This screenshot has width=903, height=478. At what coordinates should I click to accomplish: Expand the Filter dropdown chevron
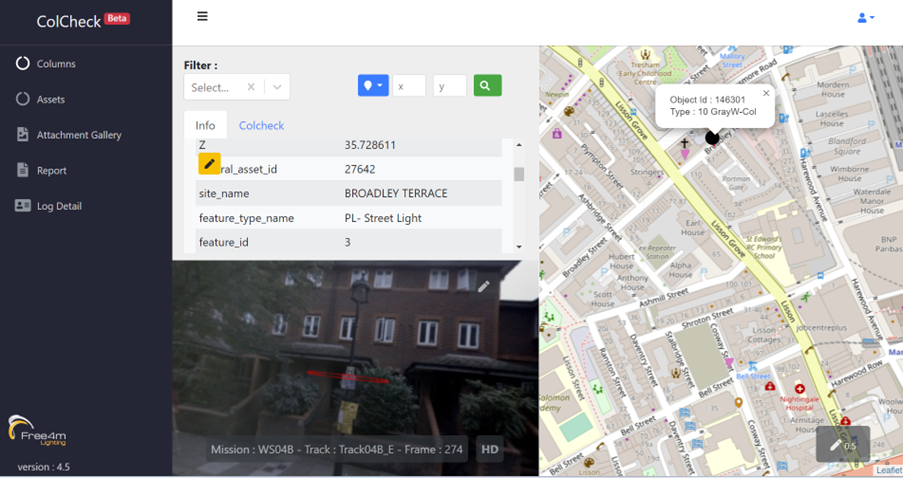(x=277, y=87)
